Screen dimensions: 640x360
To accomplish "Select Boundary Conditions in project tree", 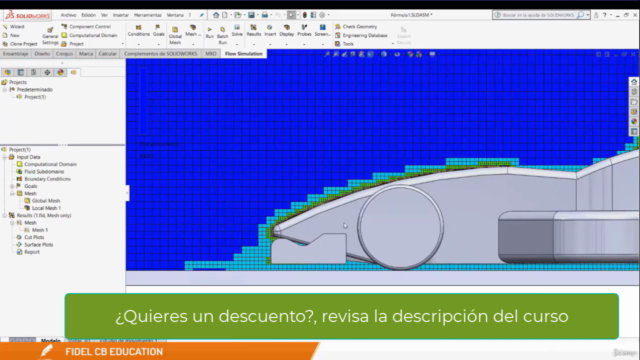I will pyautogui.click(x=47, y=179).
